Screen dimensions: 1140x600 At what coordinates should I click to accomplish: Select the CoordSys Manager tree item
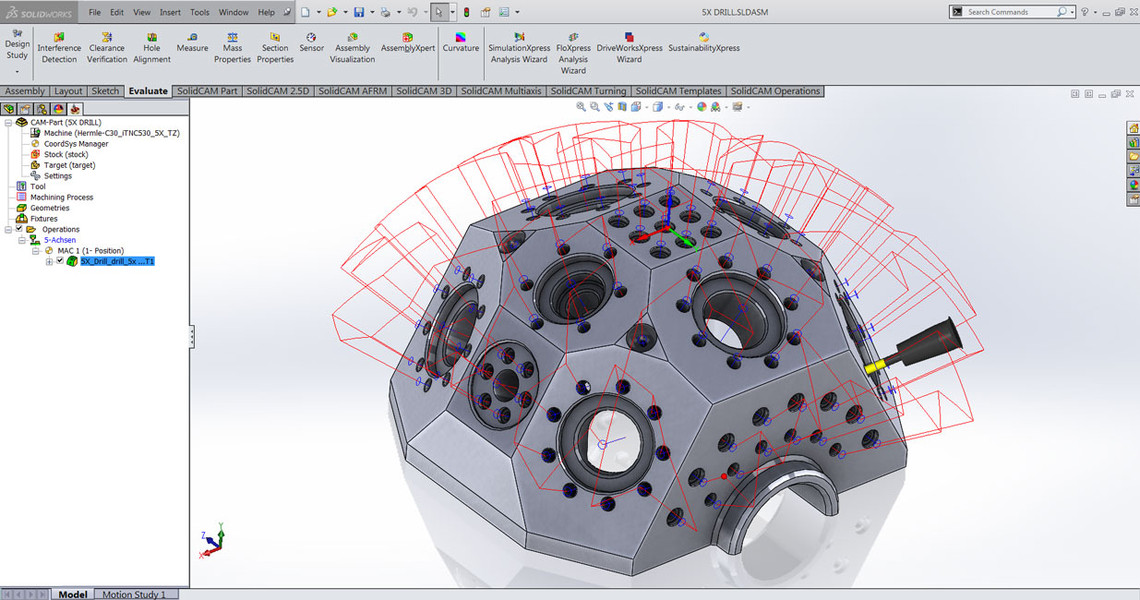coord(76,144)
